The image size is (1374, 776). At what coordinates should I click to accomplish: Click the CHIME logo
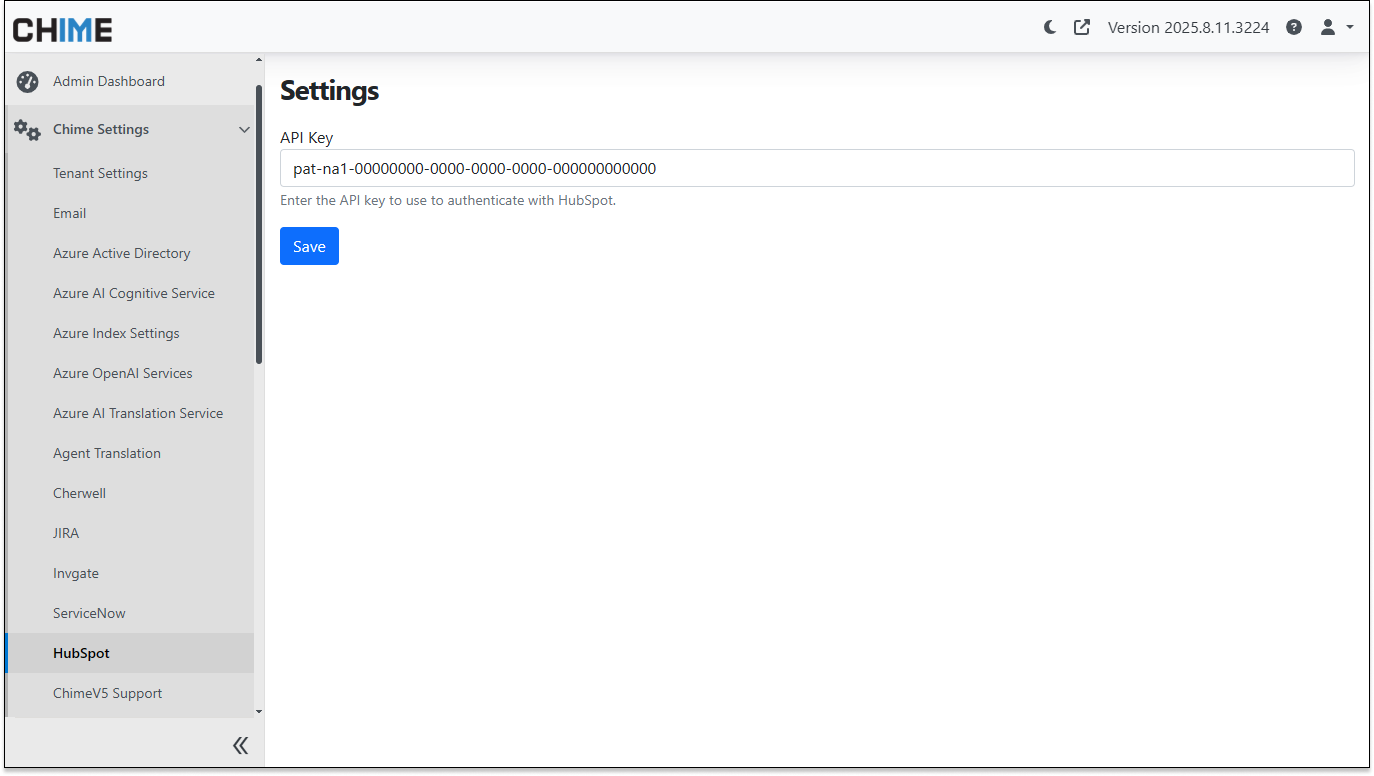tap(62, 30)
